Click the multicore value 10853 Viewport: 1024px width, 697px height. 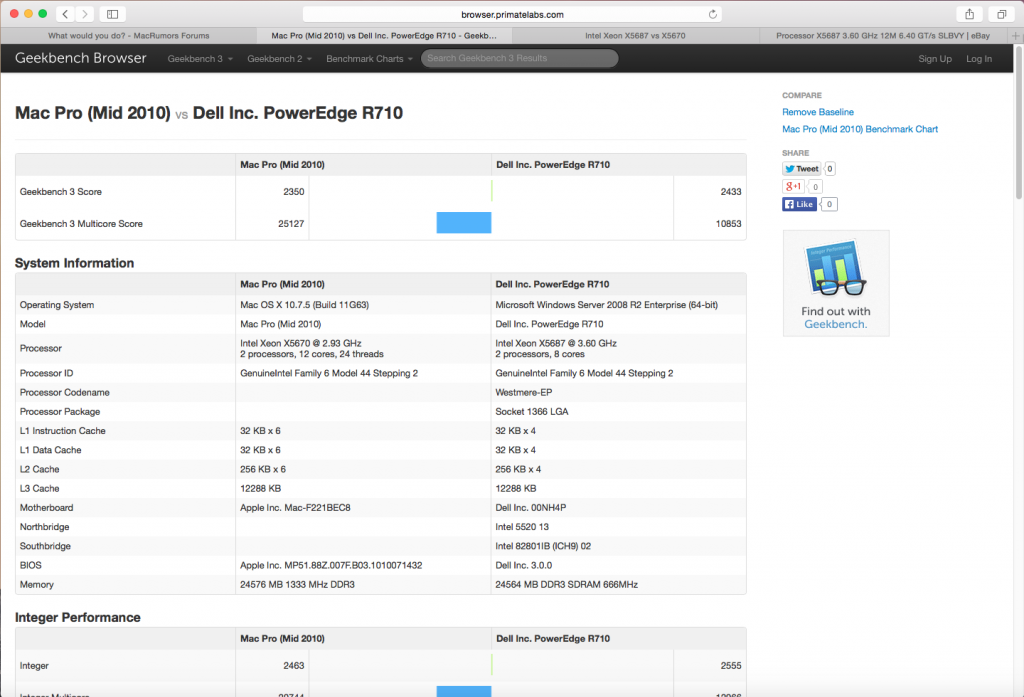point(728,223)
